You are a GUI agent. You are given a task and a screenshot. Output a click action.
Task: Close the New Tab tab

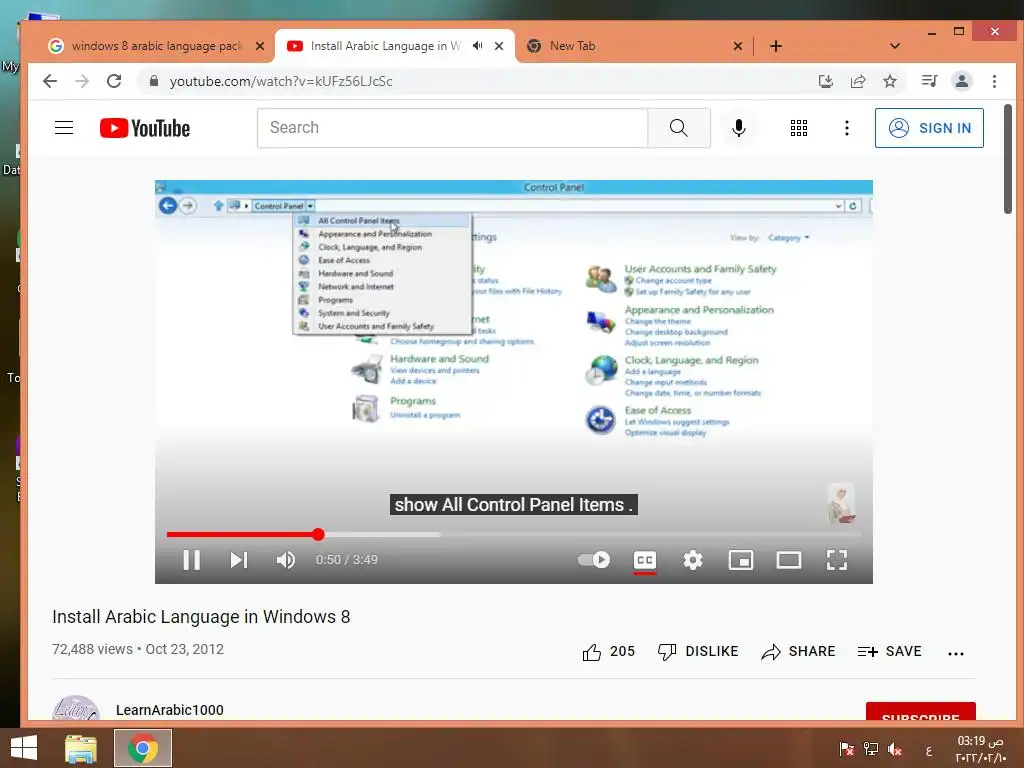coord(737,46)
